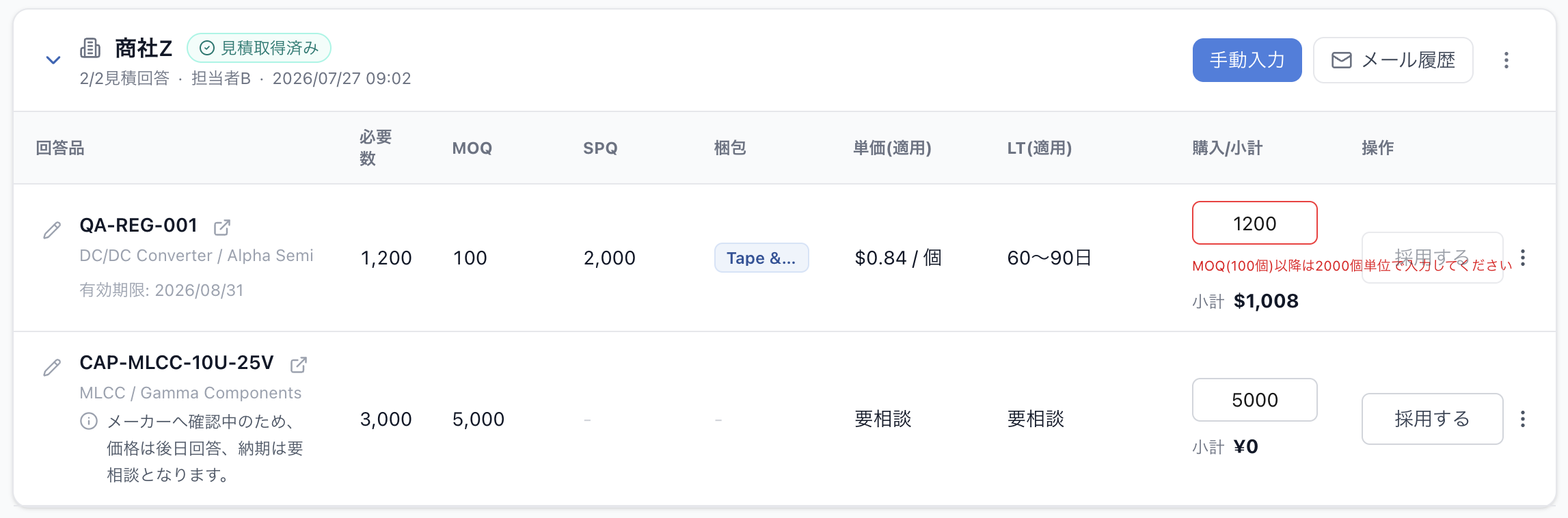This screenshot has width=1568, height=518.
Task: Click the 採用する button for QA-REG-001
Action: (1432, 258)
